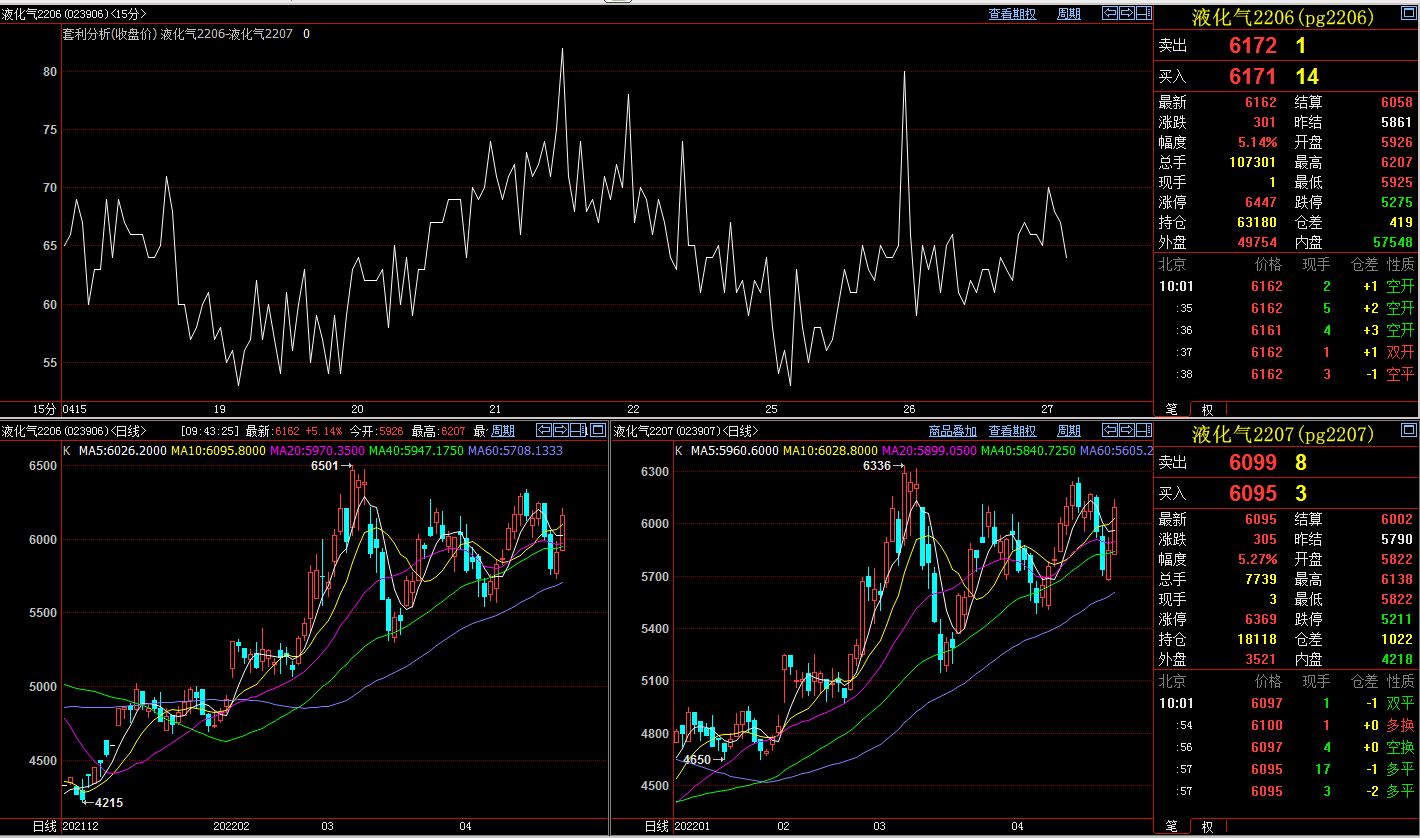
Task: Click the K label in pg2206 chart
Action: [67, 451]
